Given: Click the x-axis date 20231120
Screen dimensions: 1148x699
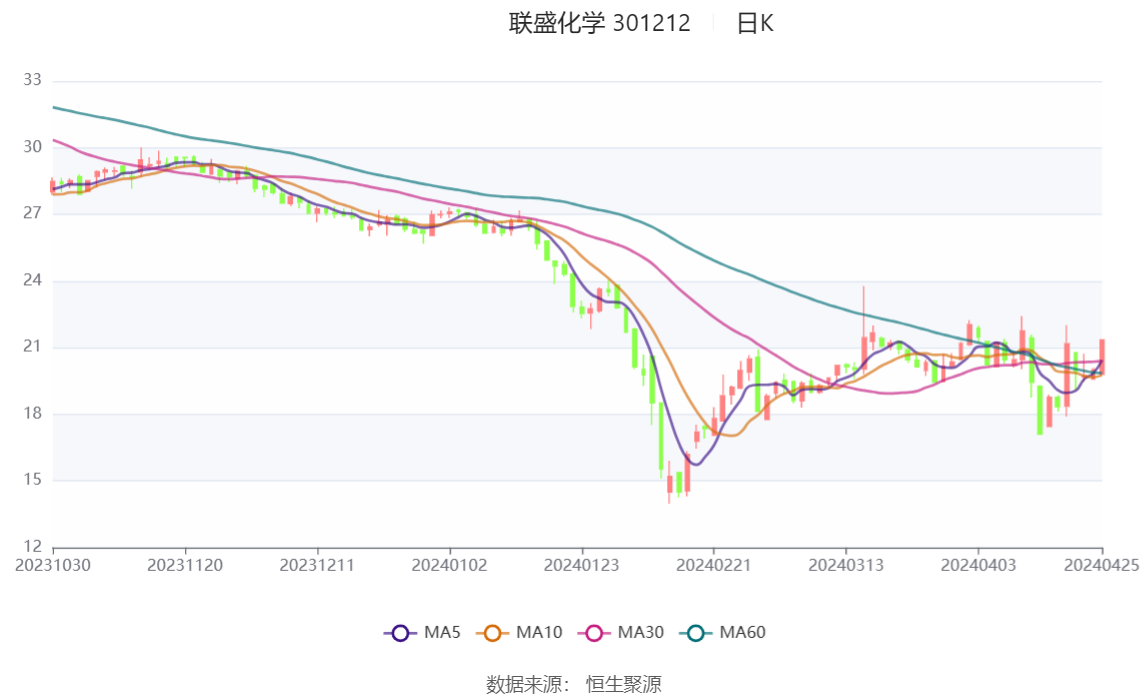Looking at the screenshot, I should click(x=185, y=566).
